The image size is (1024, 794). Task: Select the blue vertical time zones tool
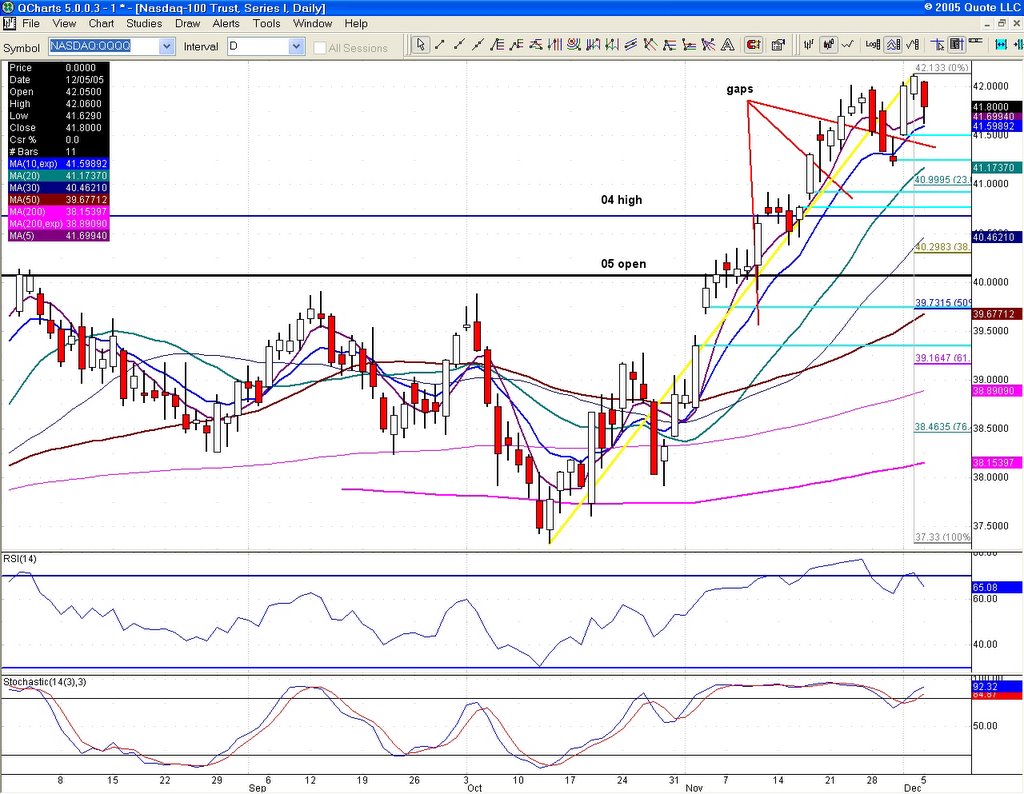(593, 44)
